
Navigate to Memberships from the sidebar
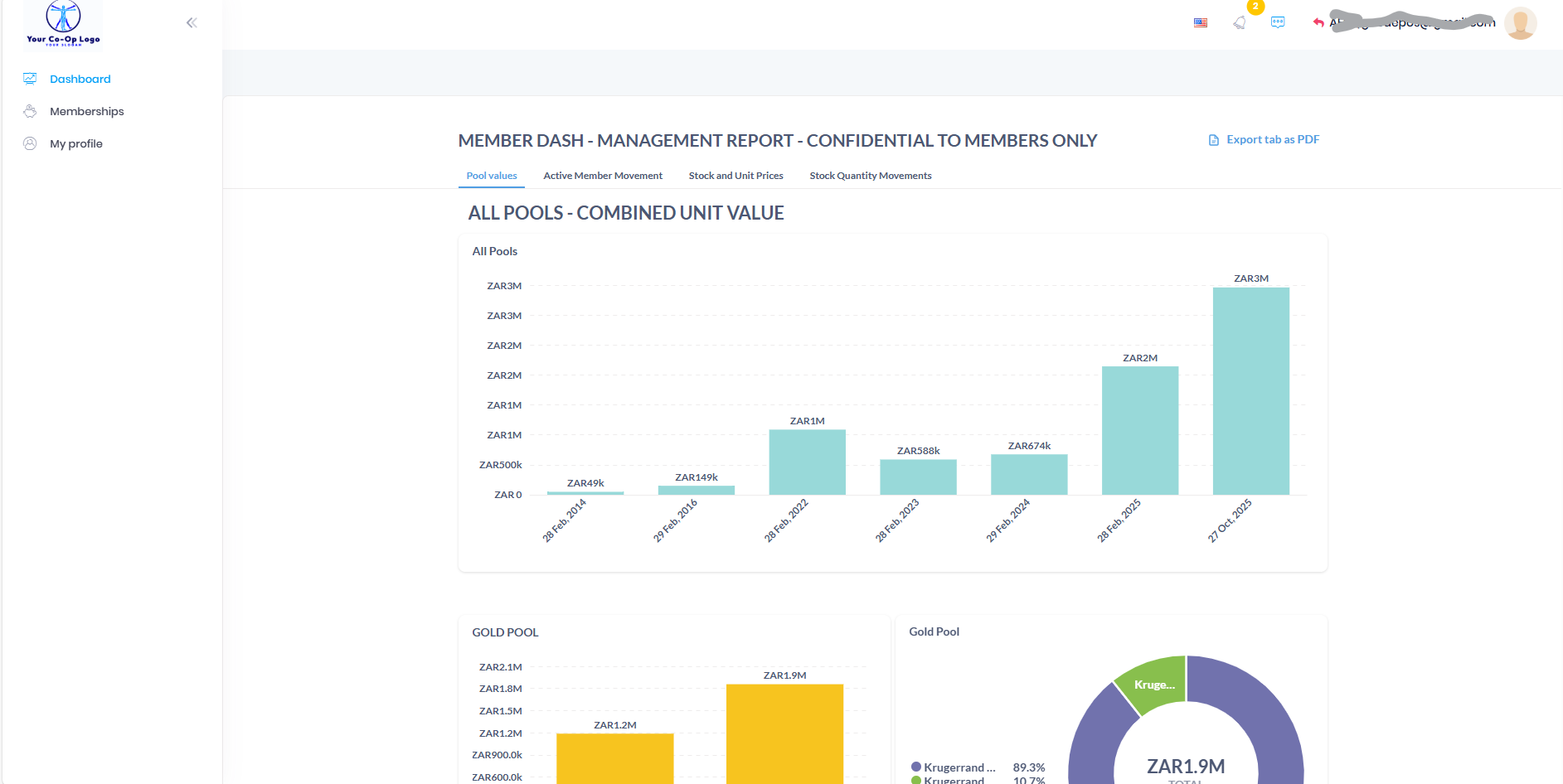[86, 110]
